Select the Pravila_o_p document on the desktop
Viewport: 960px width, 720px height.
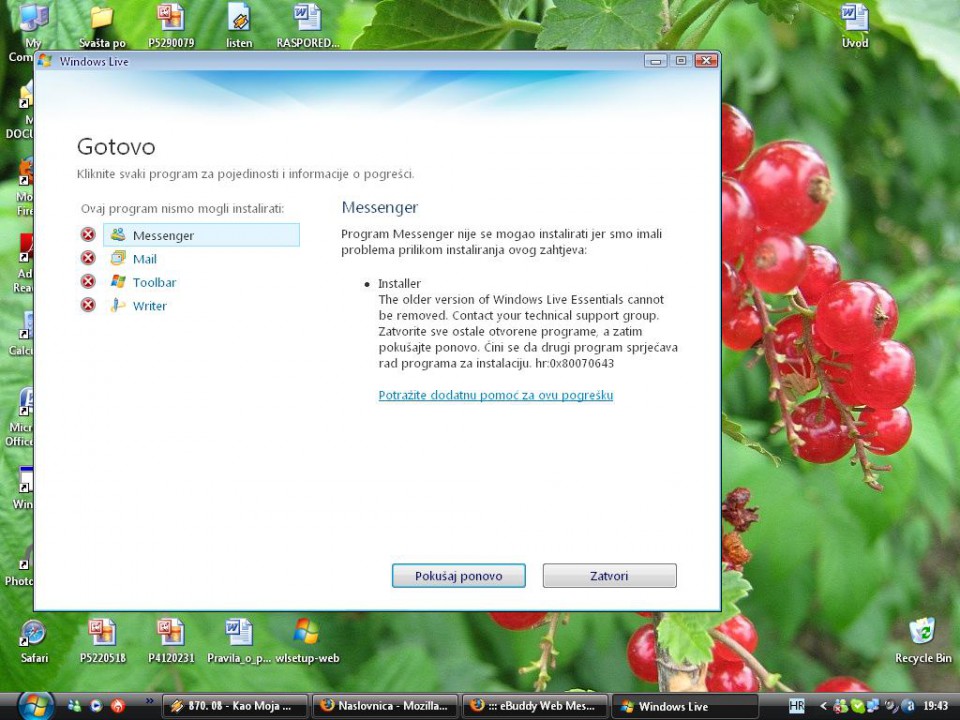[239, 642]
